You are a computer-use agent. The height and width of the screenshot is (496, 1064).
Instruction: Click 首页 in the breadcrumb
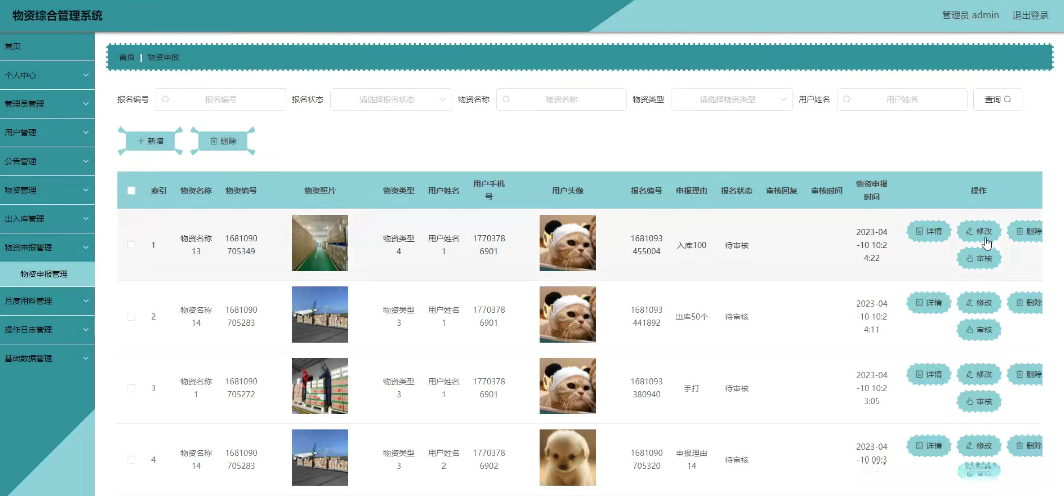tap(127, 58)
